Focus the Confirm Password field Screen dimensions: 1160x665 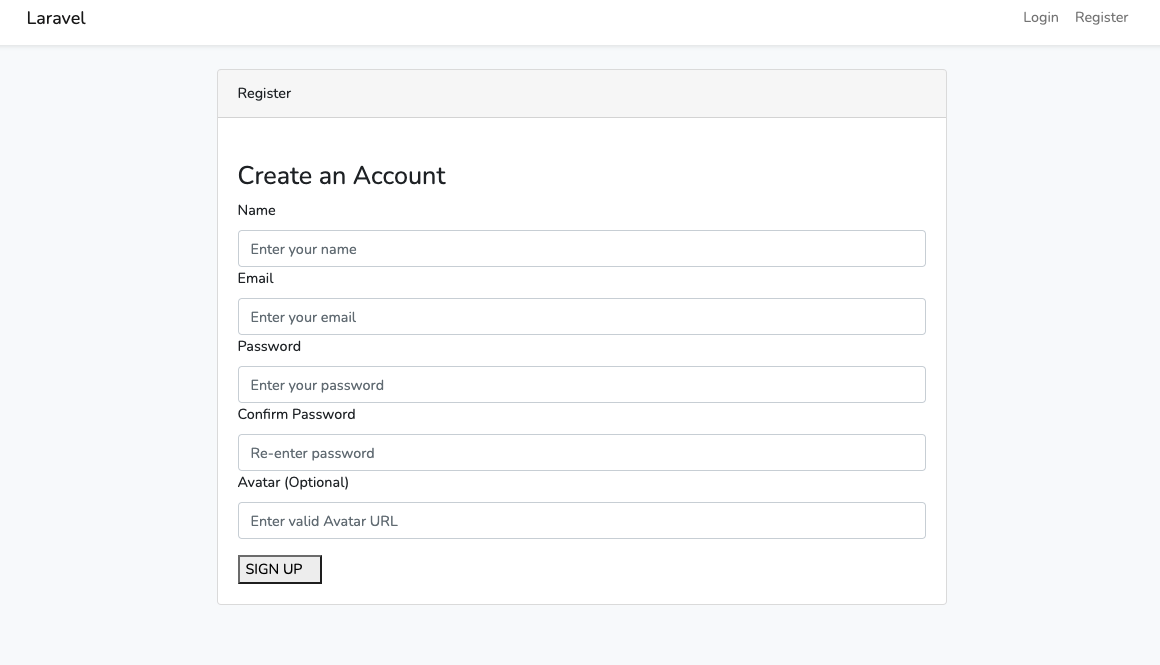pyautogui.click(x=581, y=453)
